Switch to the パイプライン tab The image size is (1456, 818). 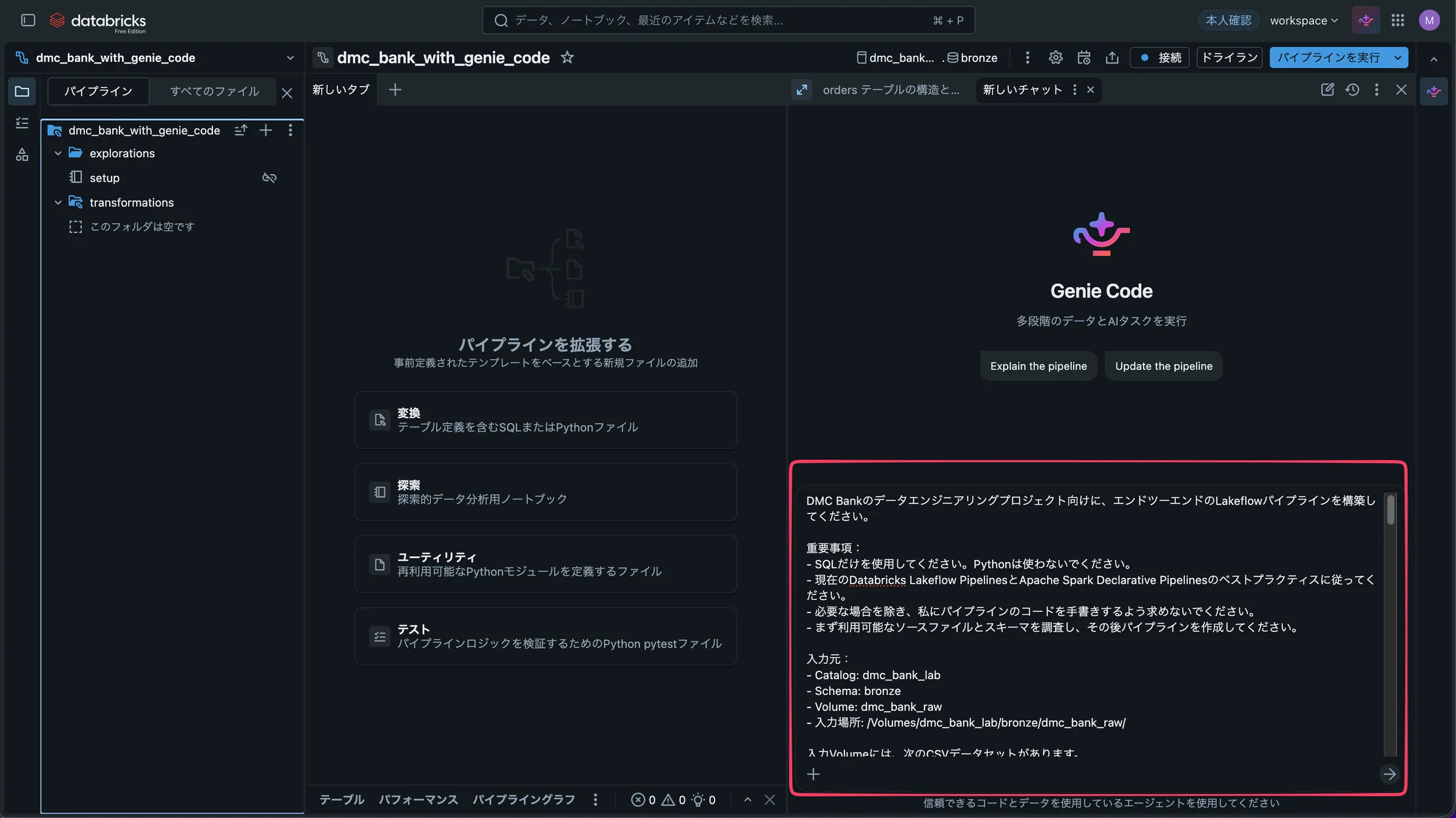coord(98,92)
